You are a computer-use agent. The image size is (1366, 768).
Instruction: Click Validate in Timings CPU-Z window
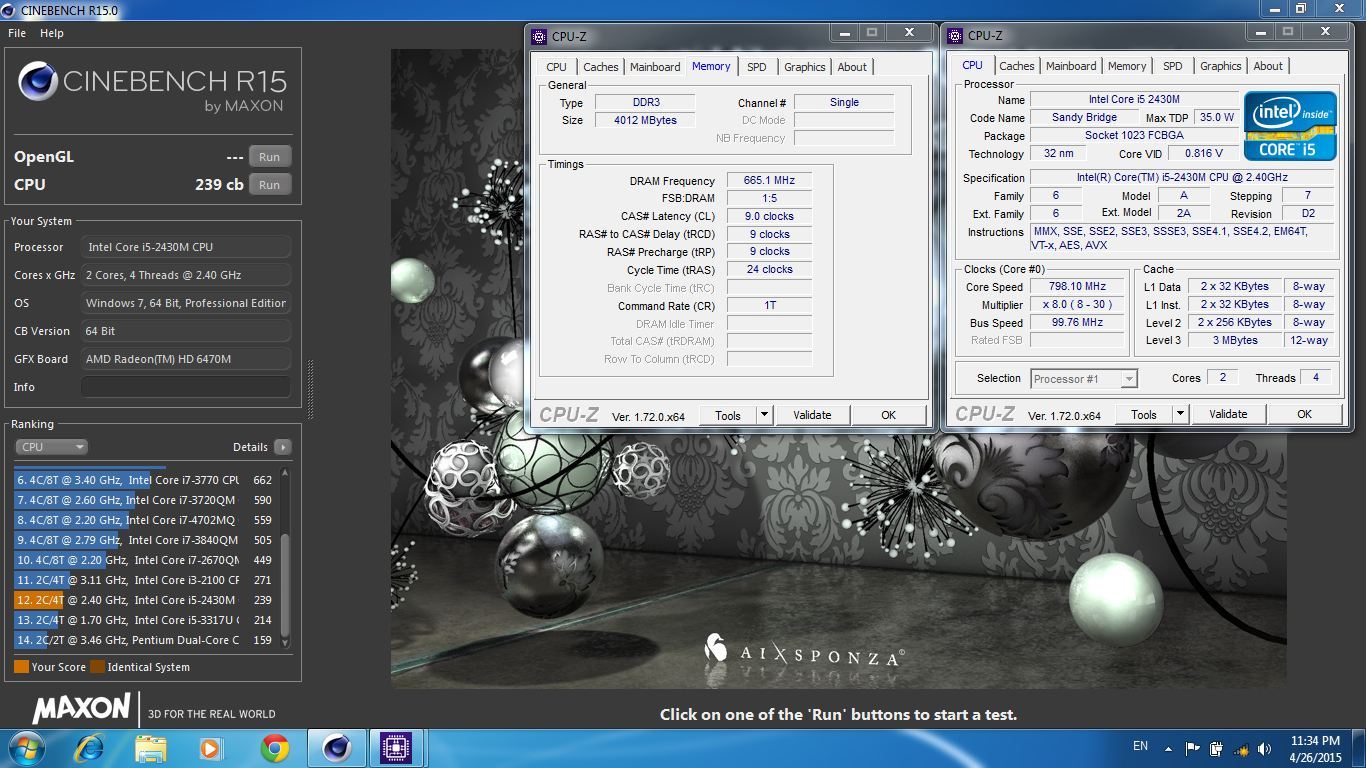[x=812, y=415]
